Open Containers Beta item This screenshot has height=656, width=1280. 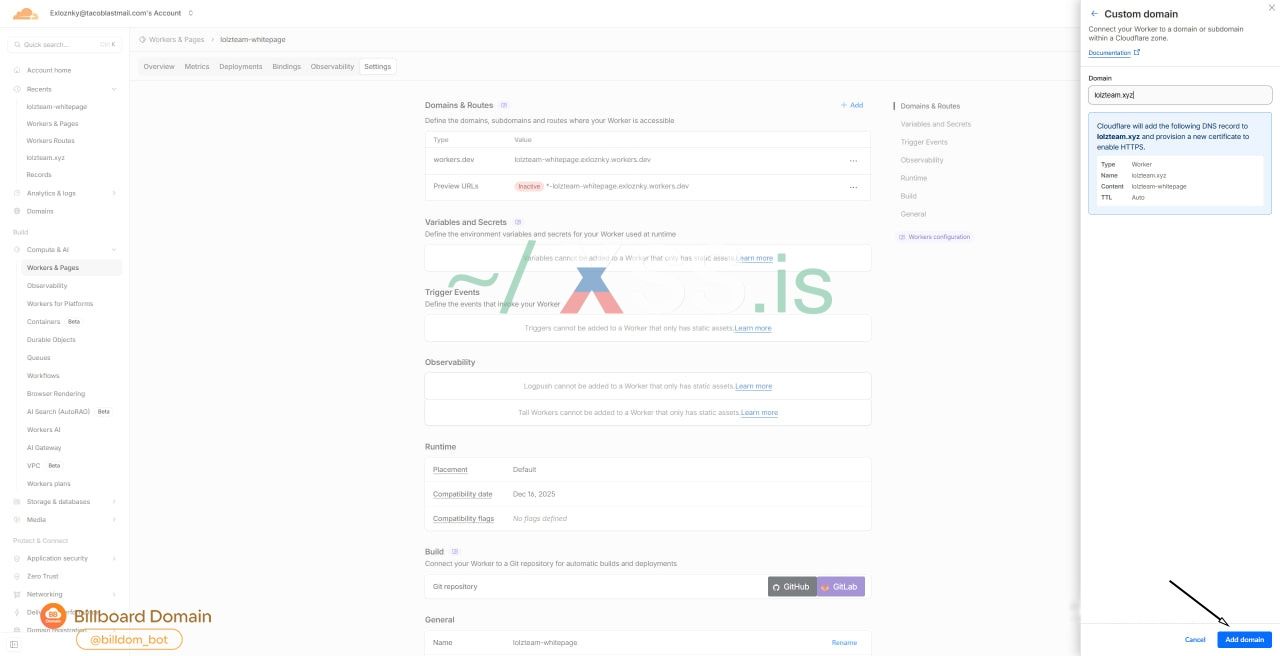click(x=54, y=322)
